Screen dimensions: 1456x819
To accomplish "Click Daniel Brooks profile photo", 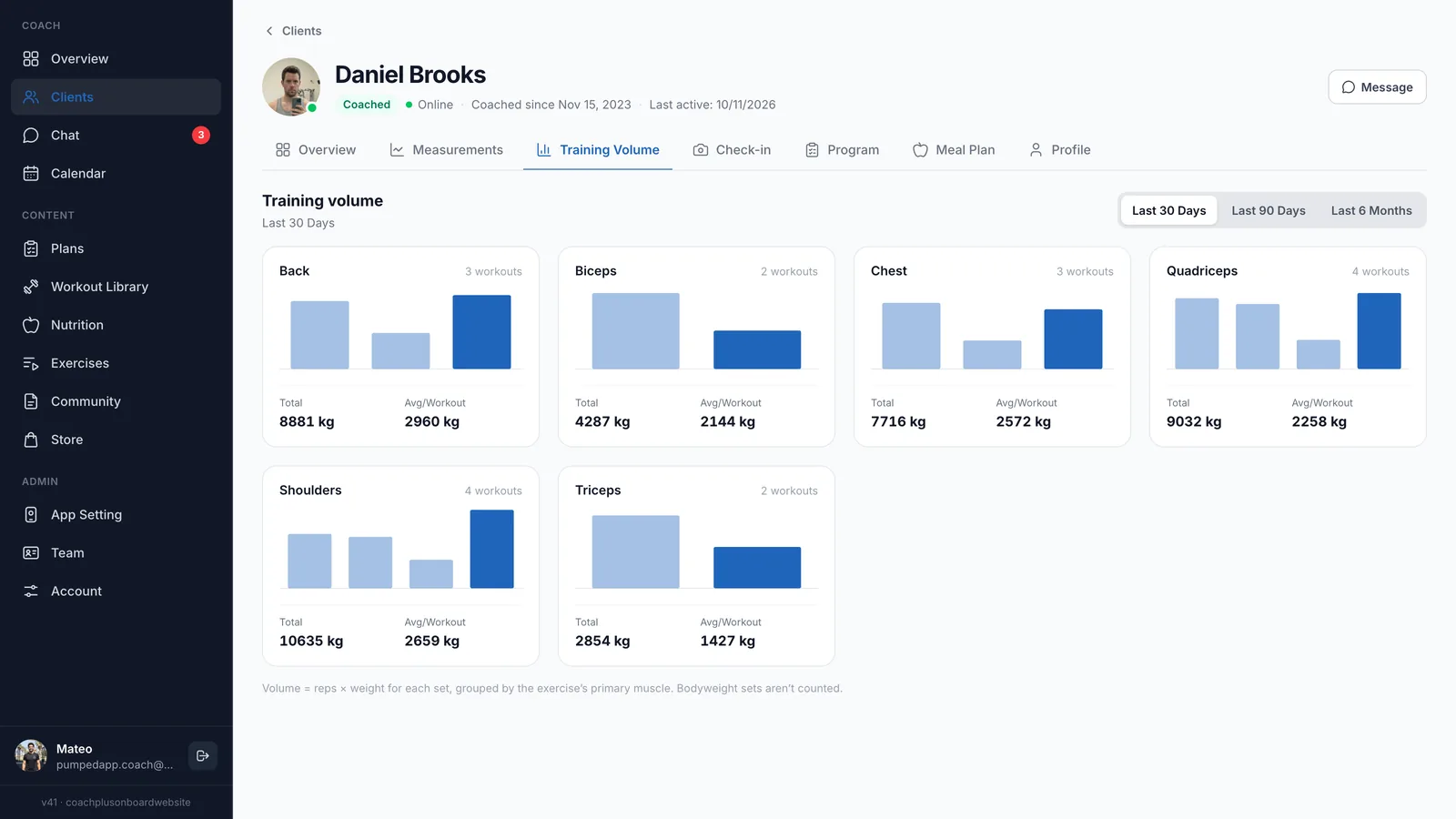I will tap(291, 87).
